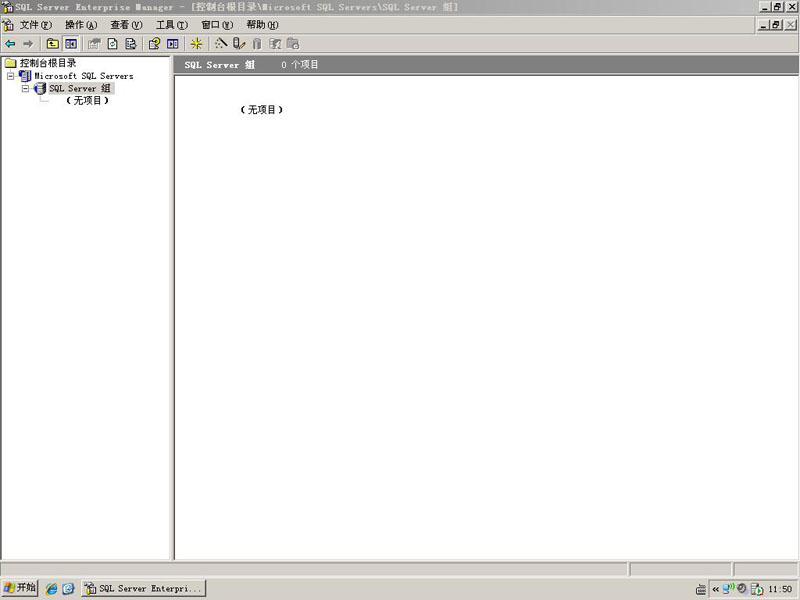800x600 pixels.
Task: Open the 工具(T) menu
Action: pos(171,25)
